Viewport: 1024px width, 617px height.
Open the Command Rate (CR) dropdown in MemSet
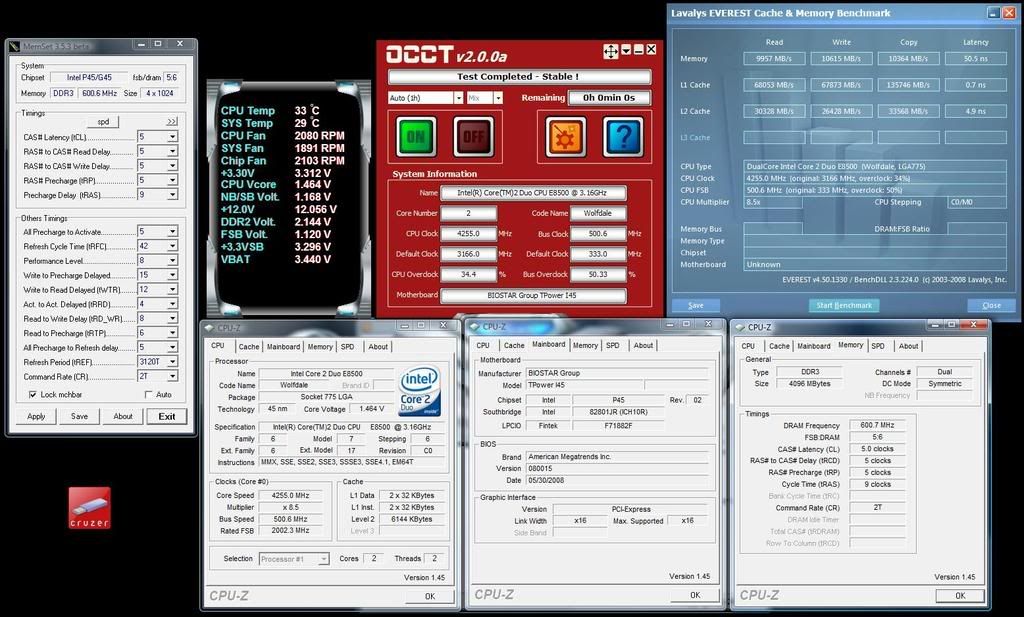[172, 376]
